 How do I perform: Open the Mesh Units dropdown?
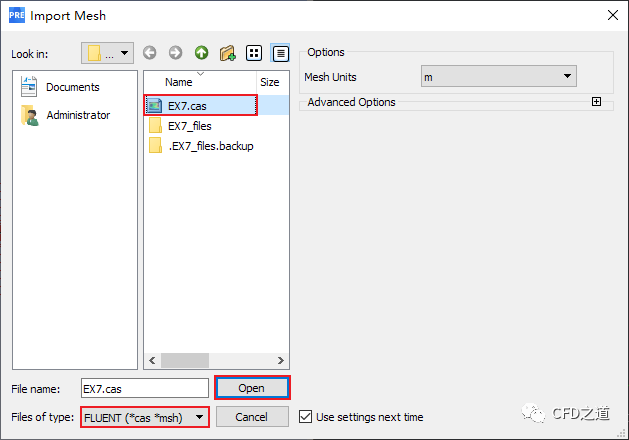coord(499,76)
